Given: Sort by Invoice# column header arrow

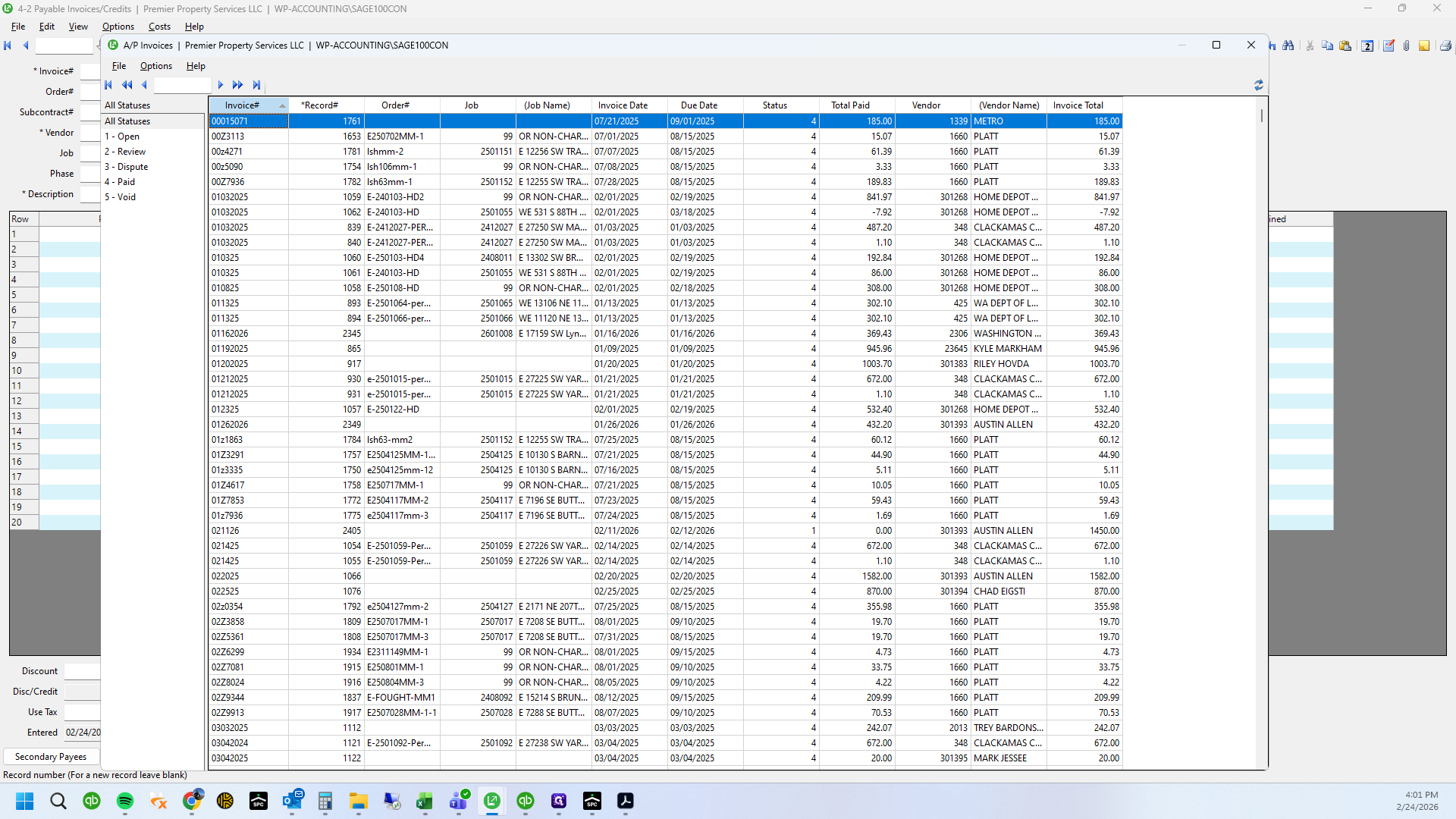Looking at the screenshot, I should [282, 105].
